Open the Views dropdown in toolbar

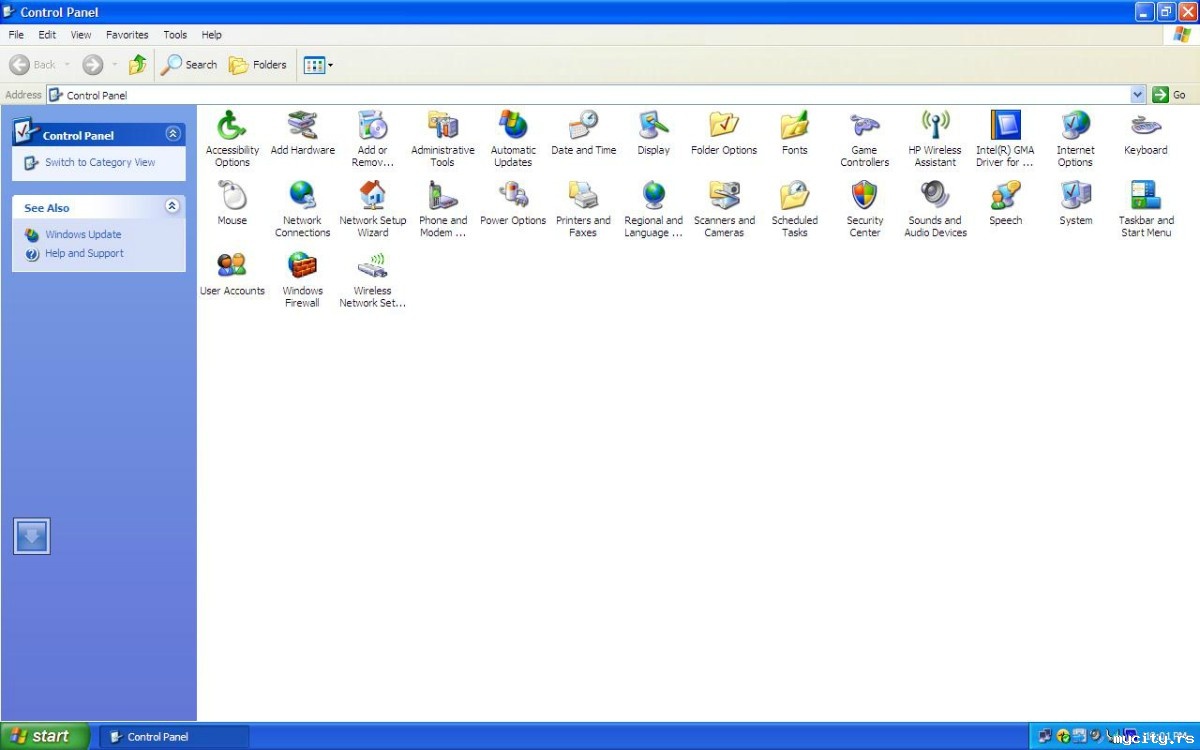tap(319, 65)
